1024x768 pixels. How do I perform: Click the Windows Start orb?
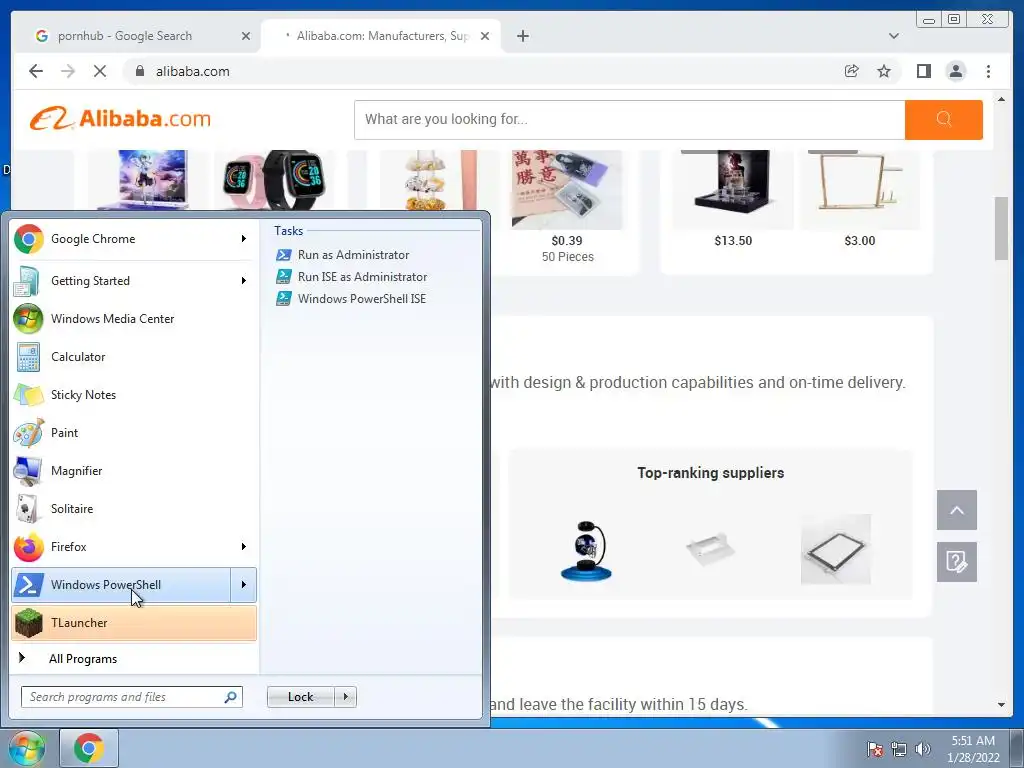click(x=26, y=748)
